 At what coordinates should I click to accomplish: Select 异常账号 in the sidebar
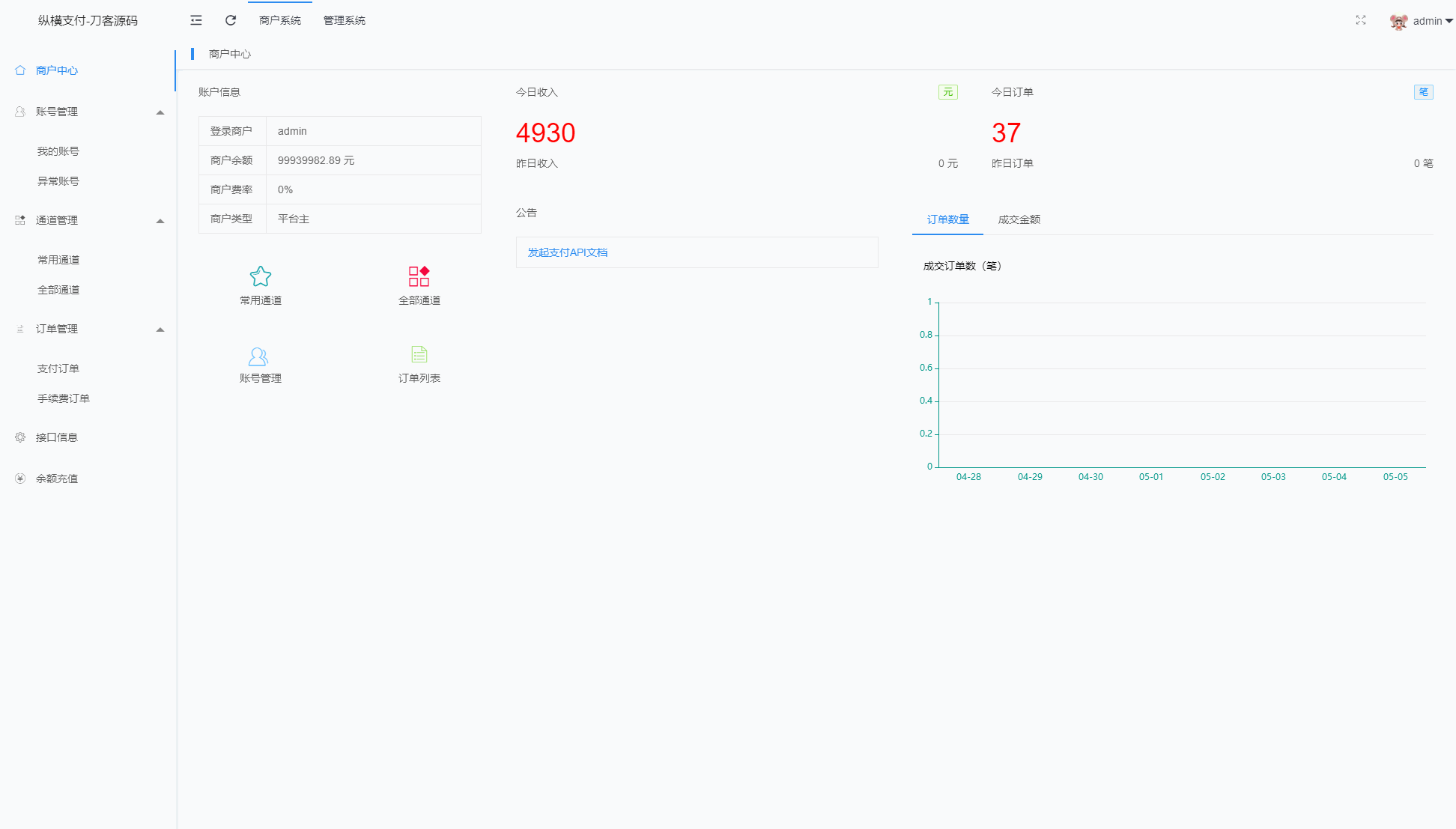point(58,181)
